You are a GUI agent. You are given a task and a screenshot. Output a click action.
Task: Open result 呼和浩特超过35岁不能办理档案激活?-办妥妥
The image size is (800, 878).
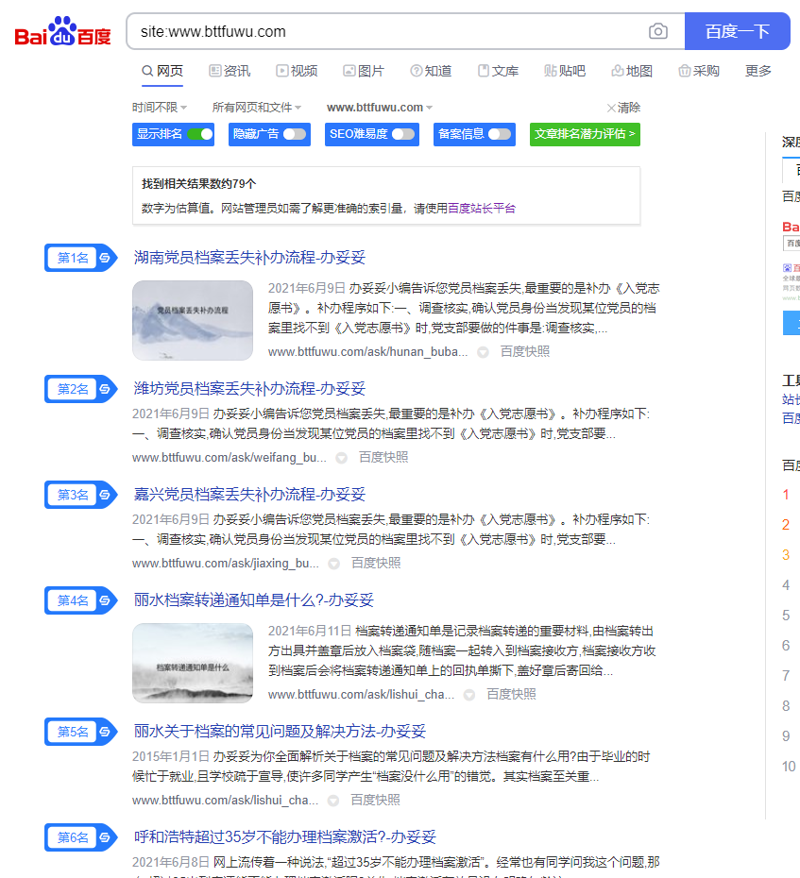285,837
